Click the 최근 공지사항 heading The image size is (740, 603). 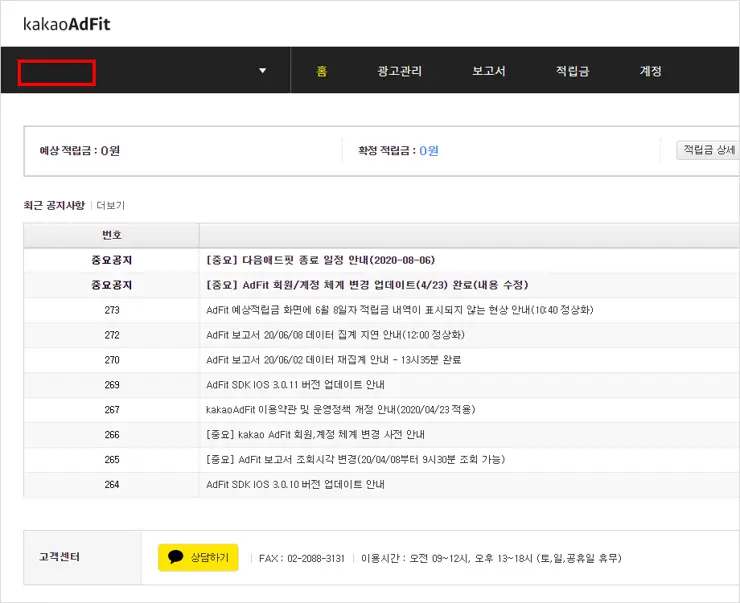[x=54, y=205]
